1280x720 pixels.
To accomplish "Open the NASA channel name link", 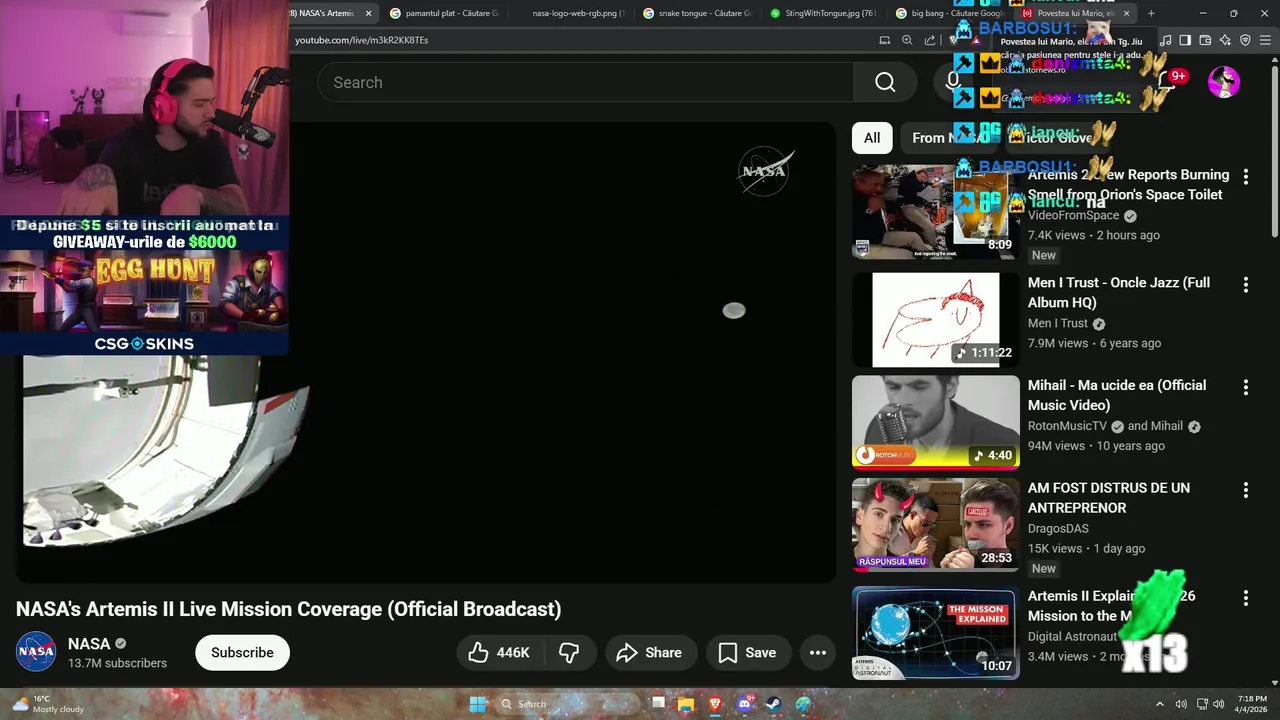I will point(89,644).
